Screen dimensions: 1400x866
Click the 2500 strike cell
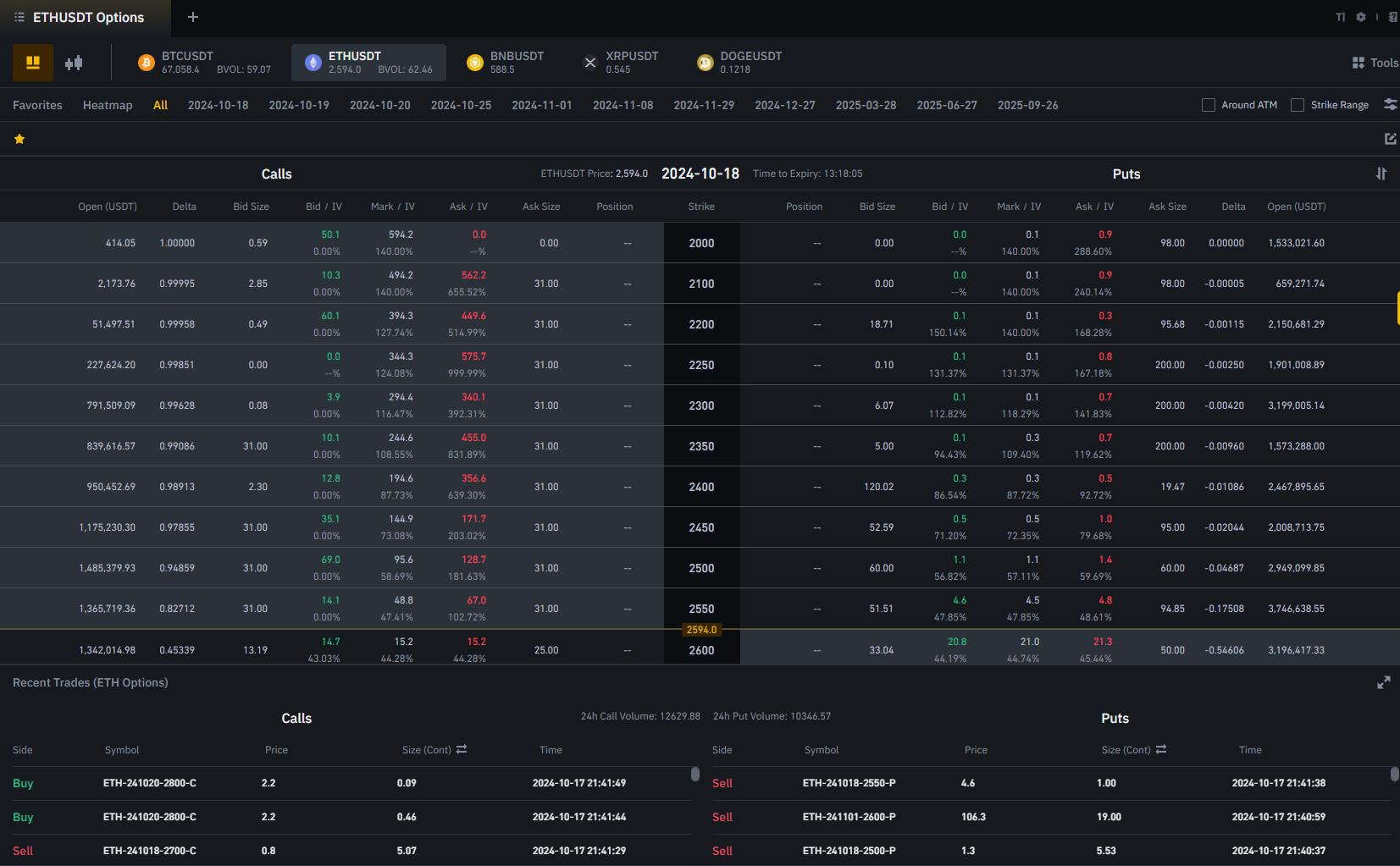701,568
